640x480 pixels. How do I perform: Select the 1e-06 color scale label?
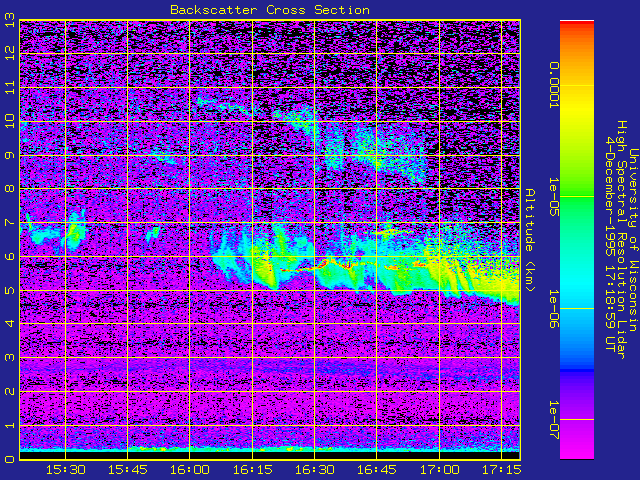pos(554,309)
